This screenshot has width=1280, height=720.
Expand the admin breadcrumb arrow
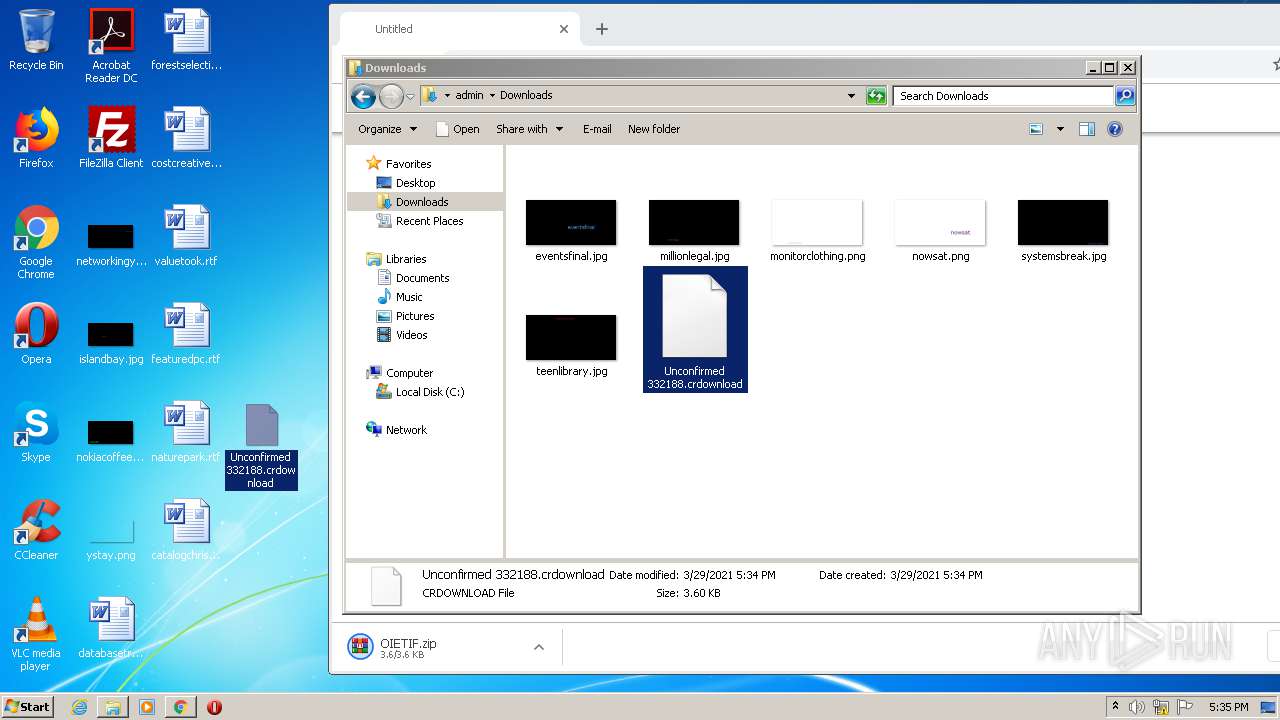point(493,96)
